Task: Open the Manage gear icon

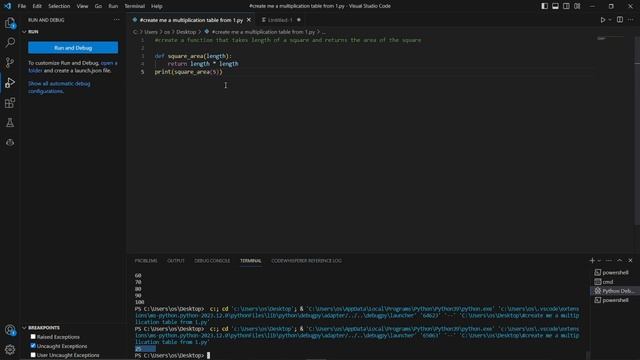Action: [10, 349]
